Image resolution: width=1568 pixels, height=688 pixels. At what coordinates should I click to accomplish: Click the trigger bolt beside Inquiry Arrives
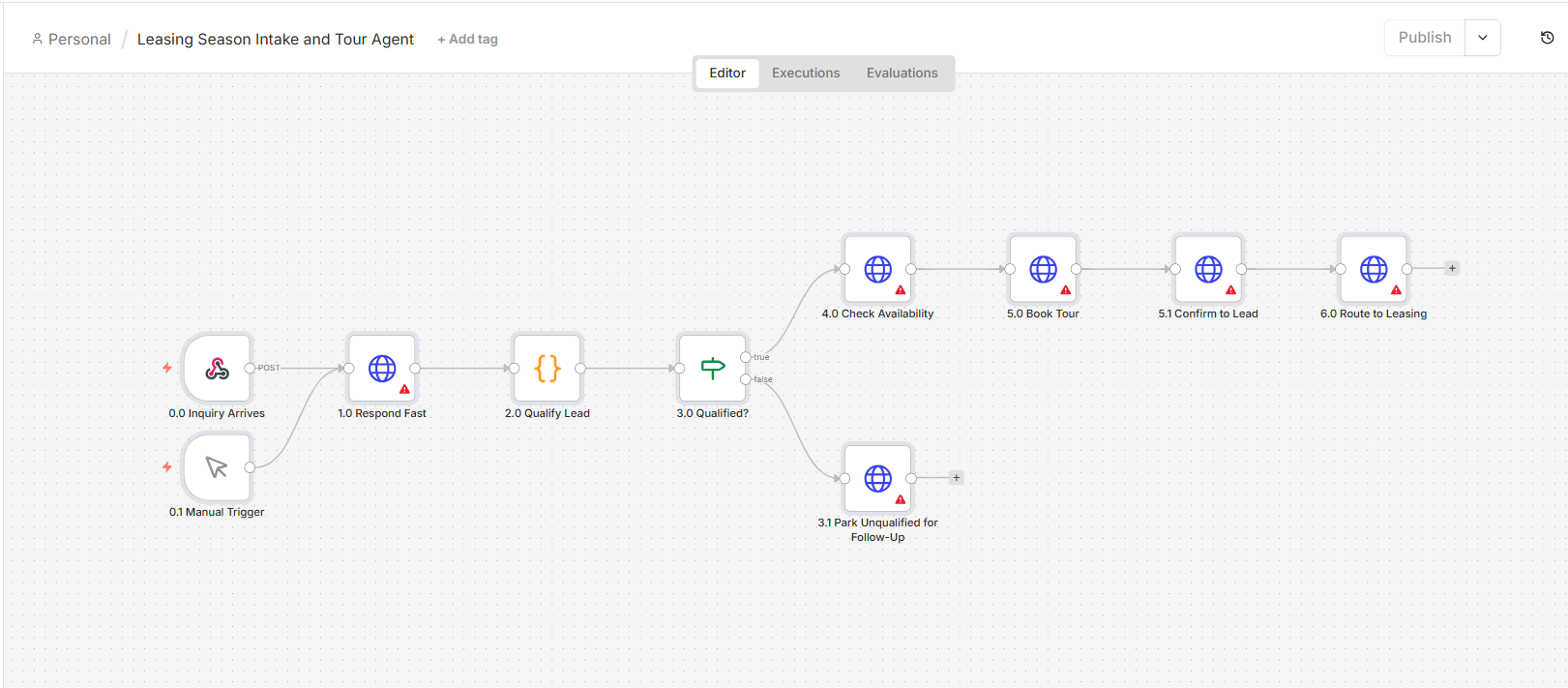coord(167,368)
